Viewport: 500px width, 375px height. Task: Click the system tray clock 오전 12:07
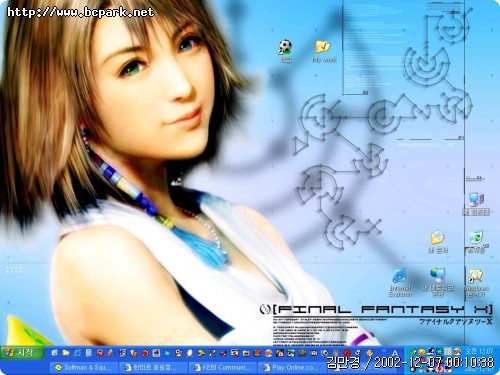pyautogui.click(x=479, y=351)
